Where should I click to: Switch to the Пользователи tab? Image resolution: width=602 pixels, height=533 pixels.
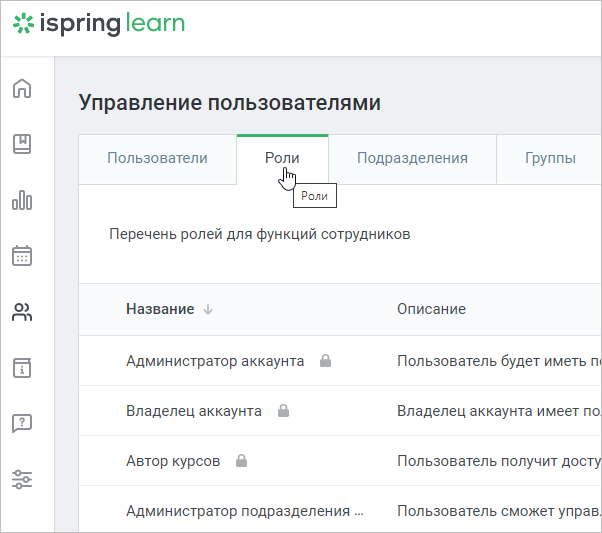tap(157, 158)
